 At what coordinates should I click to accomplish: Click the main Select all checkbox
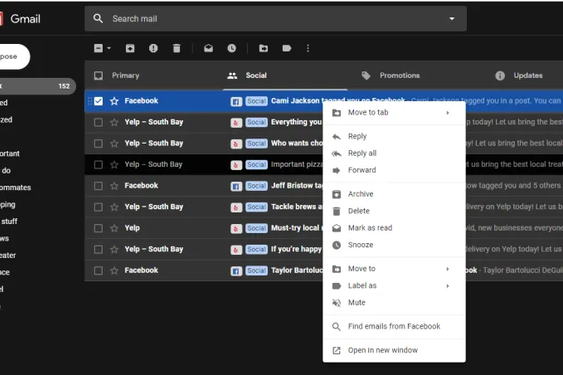click(x=98, y=48)
